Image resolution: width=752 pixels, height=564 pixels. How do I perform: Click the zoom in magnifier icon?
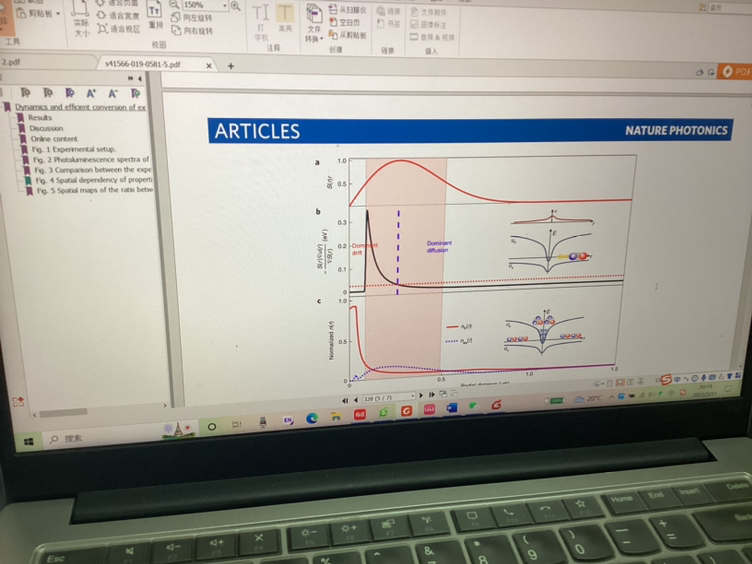pyautogui.click(x=235, y=6)
